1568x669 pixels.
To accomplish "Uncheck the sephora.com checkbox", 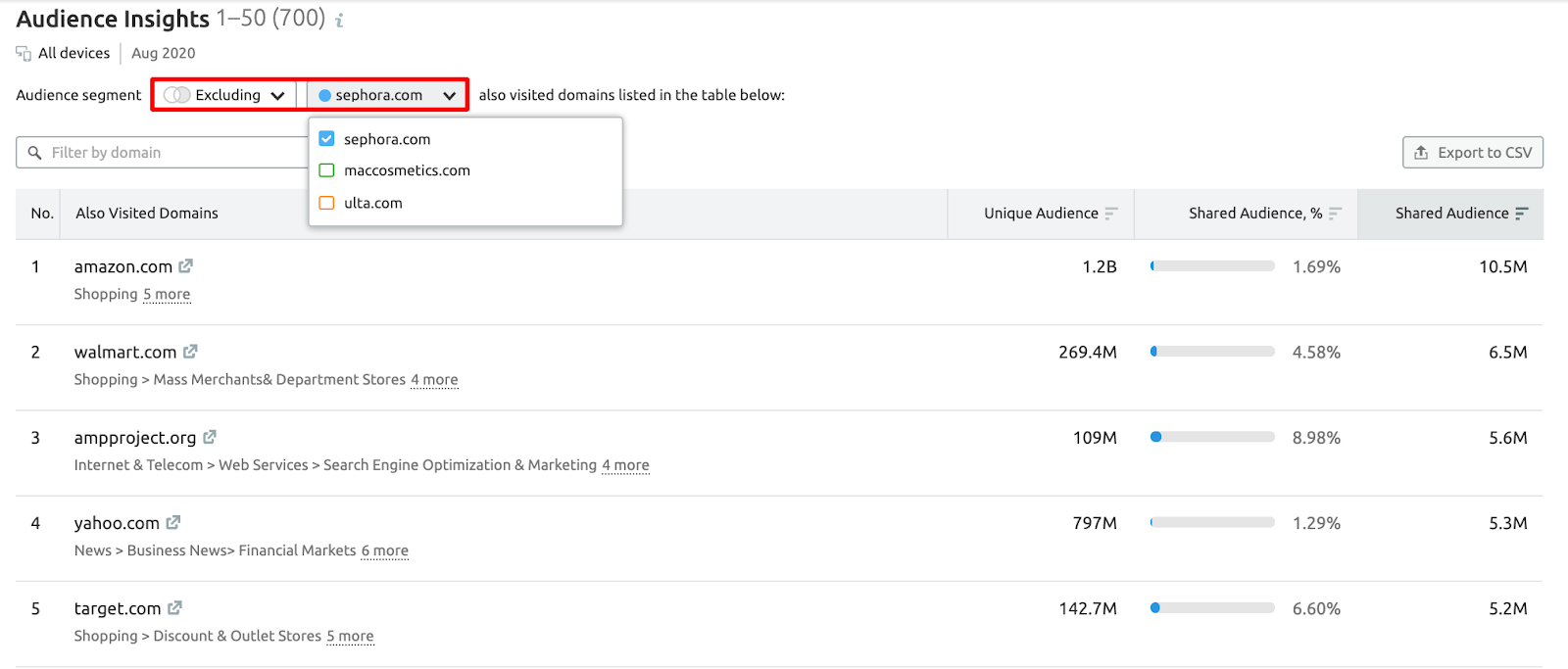I will click(x=327, y=139).
